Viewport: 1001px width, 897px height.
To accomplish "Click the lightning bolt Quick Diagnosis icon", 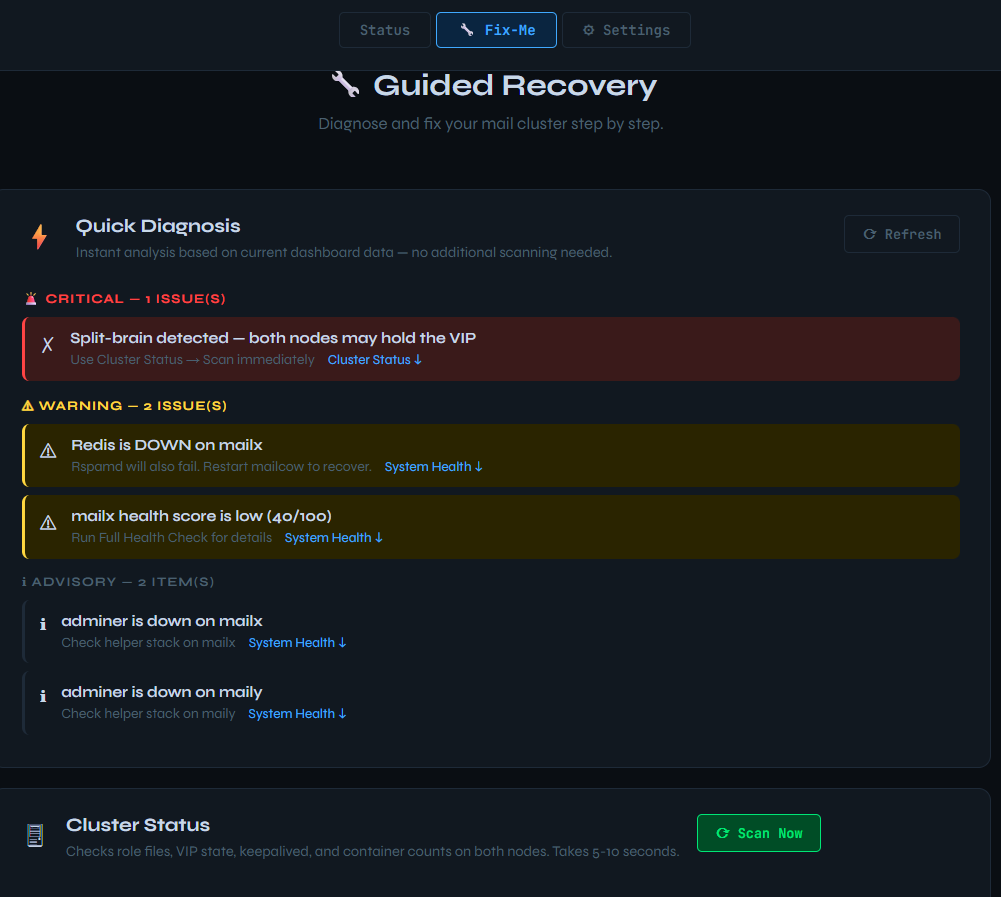I will click(40, 237).
